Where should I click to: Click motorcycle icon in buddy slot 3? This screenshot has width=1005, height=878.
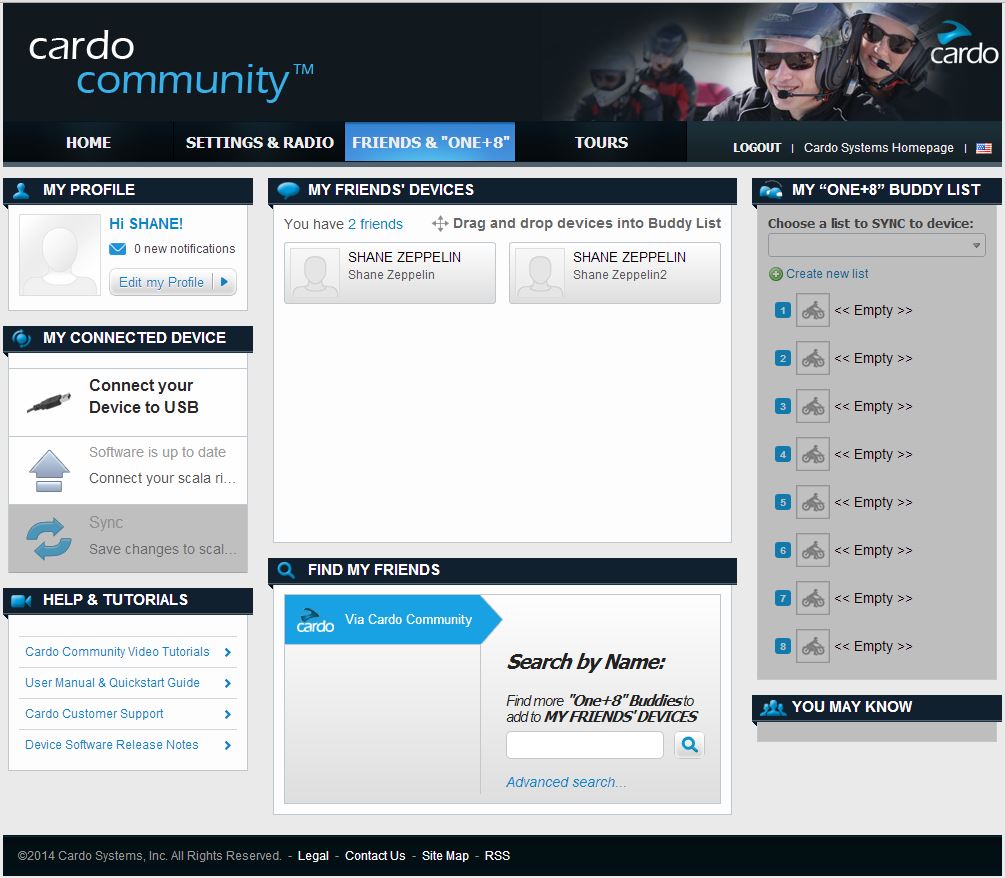point(813,406)
